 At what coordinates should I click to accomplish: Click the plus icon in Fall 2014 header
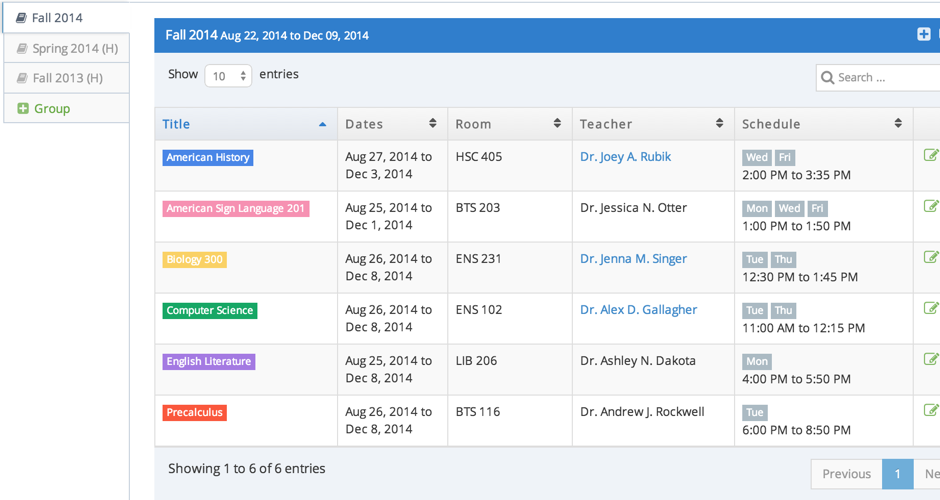click(923, 35)
